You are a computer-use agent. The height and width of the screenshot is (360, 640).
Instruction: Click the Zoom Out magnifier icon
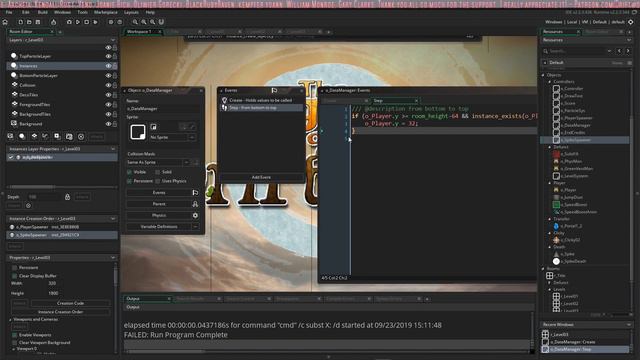click(x=135, y=22)
